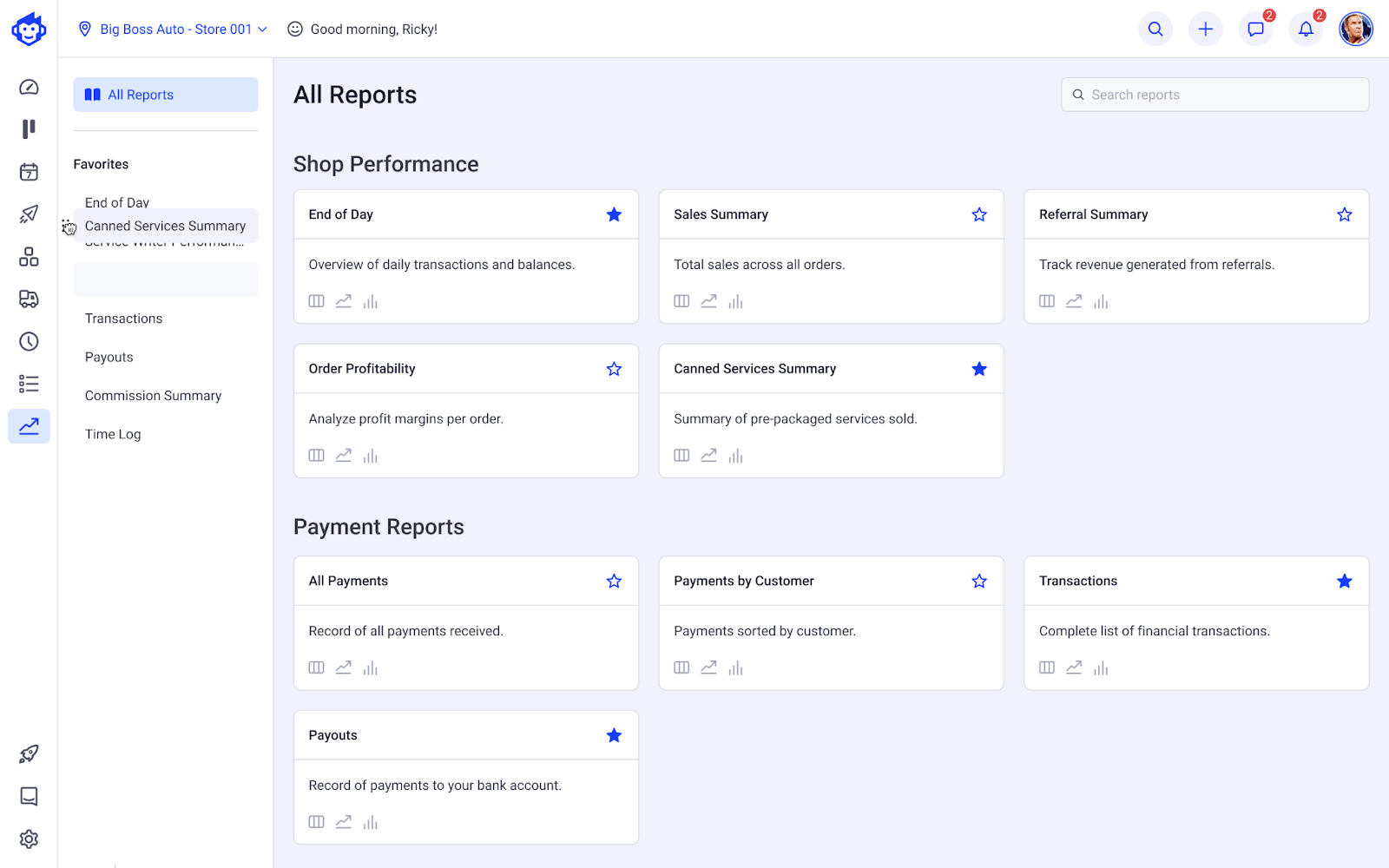Open the truck icon in sidebar
Viewport: 1389px width, 868px height.
click(x=29, y=299)
